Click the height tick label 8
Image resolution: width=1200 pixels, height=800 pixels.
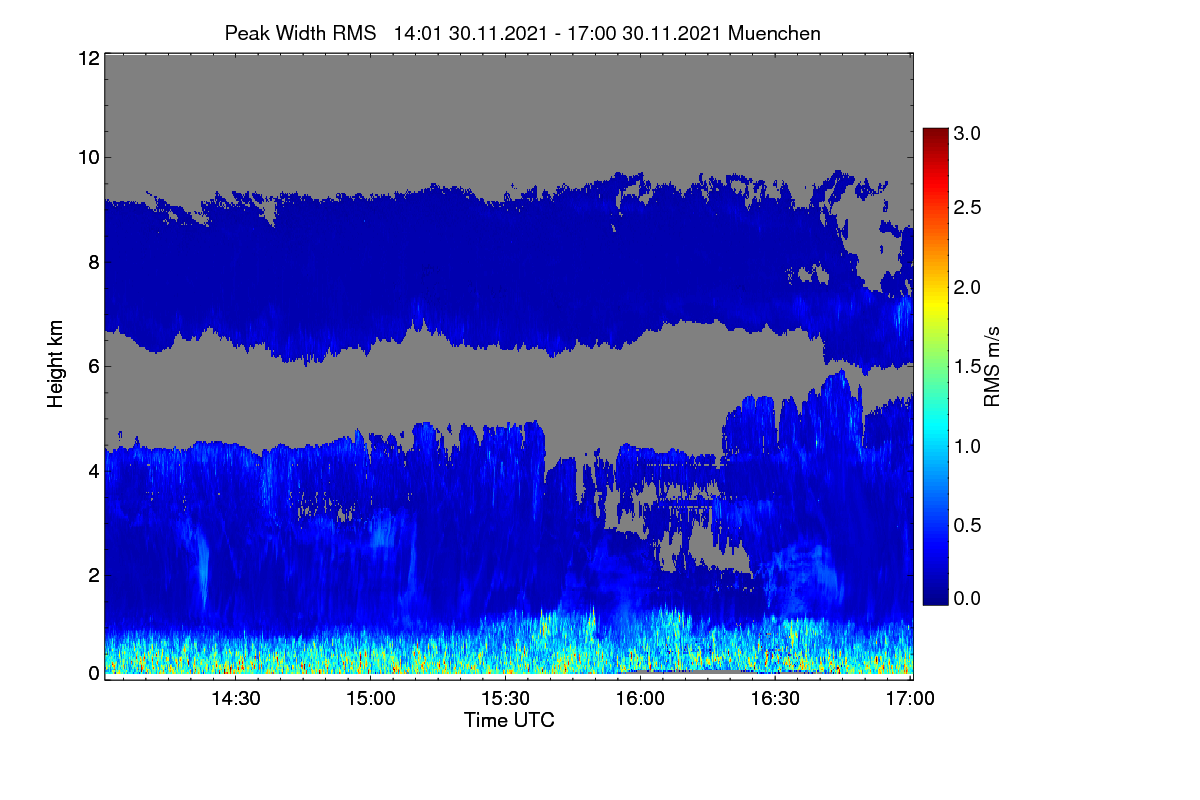93,263
